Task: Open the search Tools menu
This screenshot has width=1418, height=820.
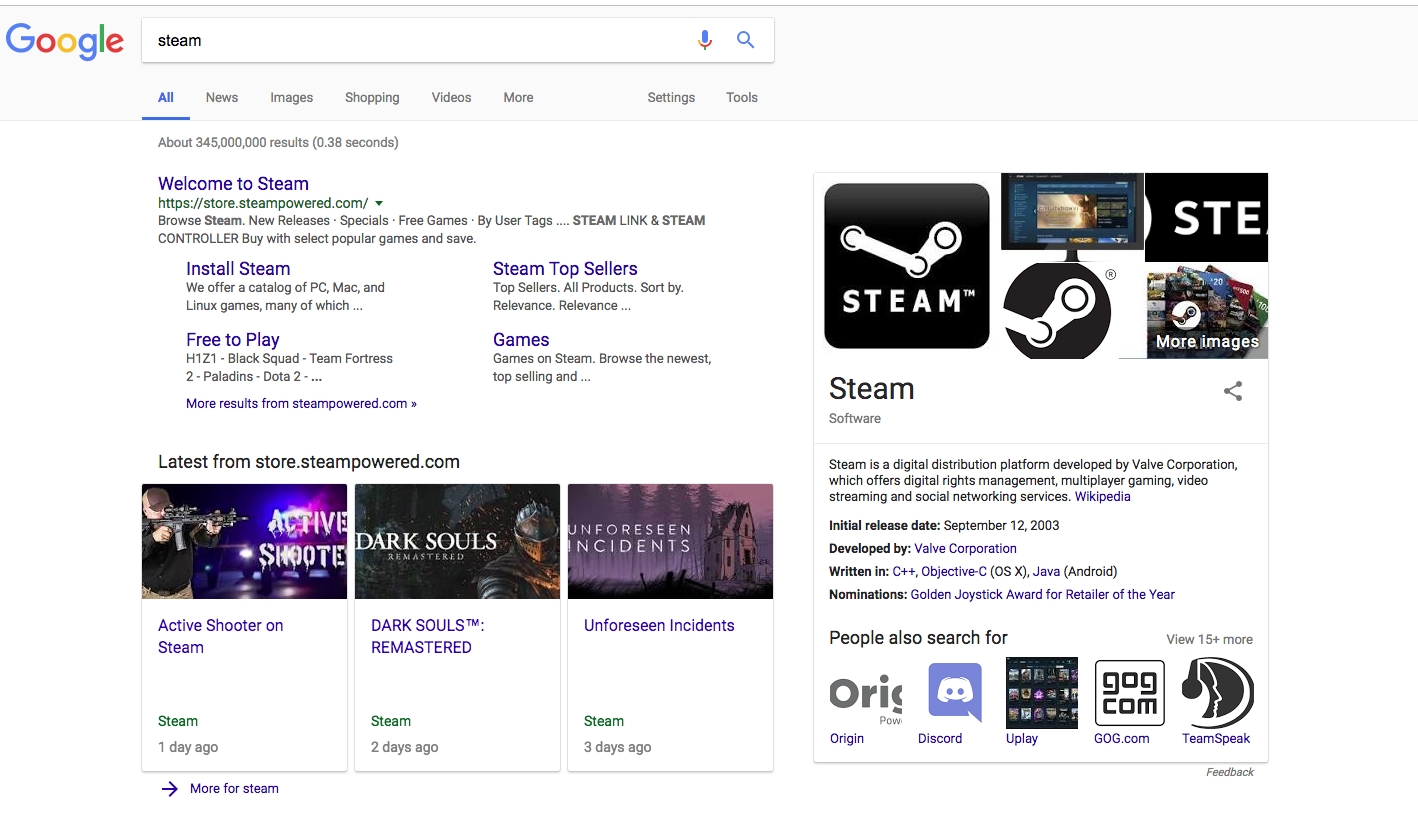Action: tap(742, 98)
